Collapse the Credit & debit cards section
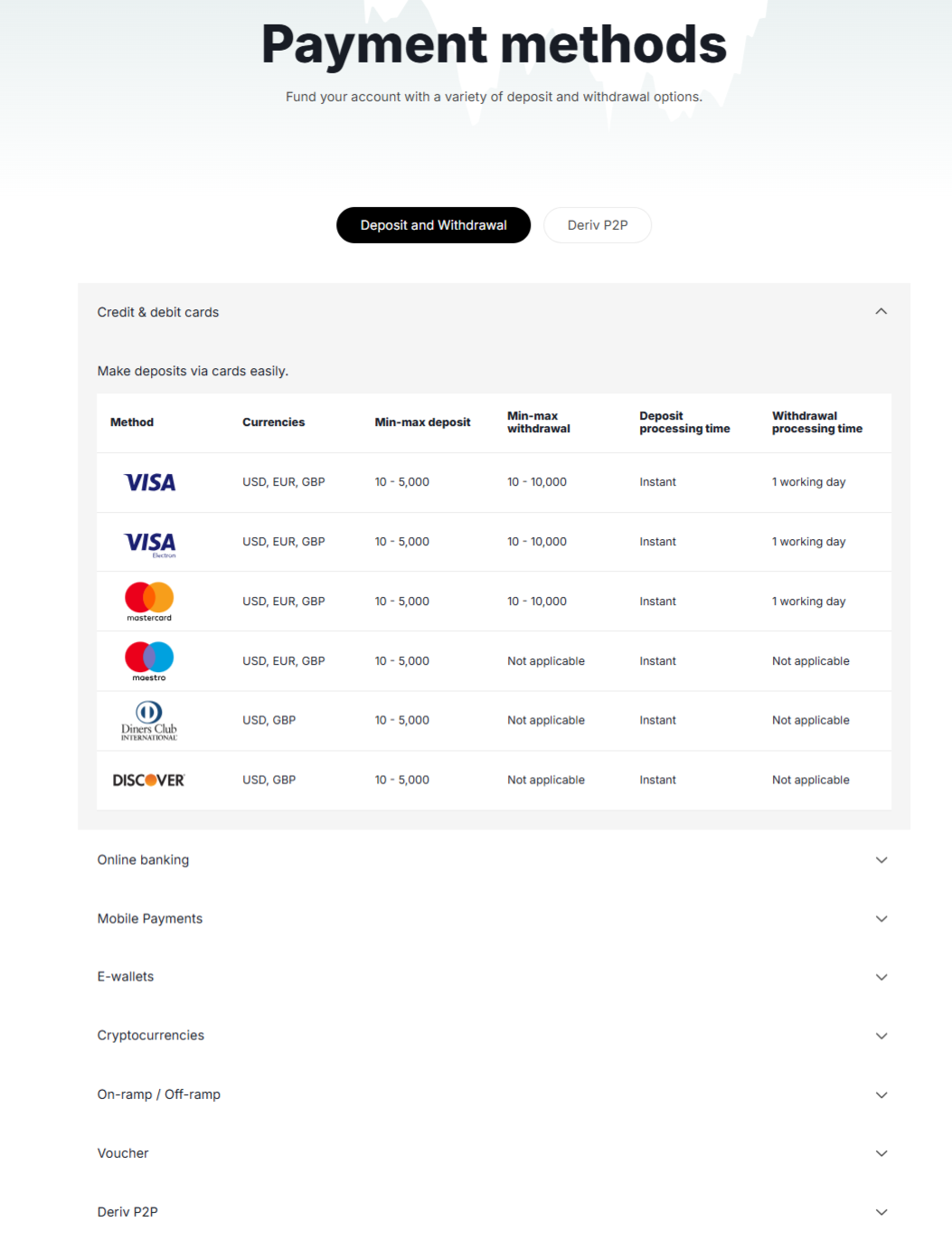The width and height of the screenshot is (952, 1241). (881, 312)
